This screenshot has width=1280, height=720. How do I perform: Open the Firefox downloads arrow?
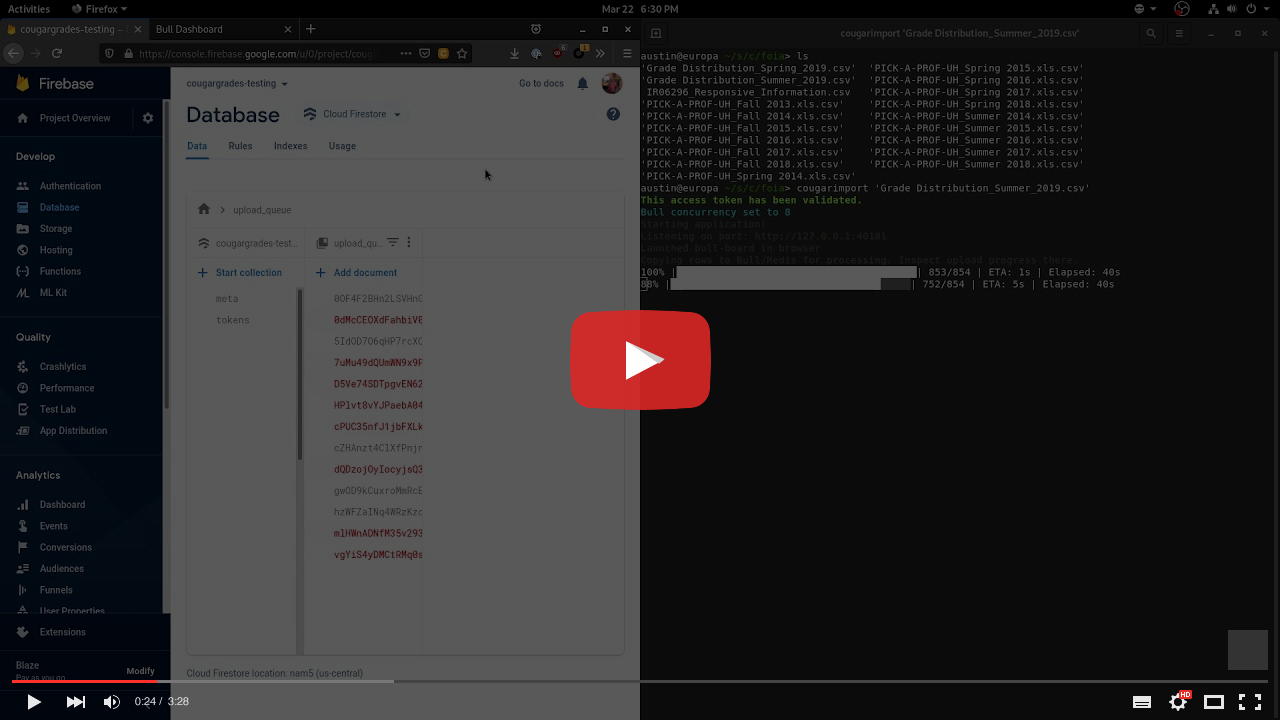[514, 53]
